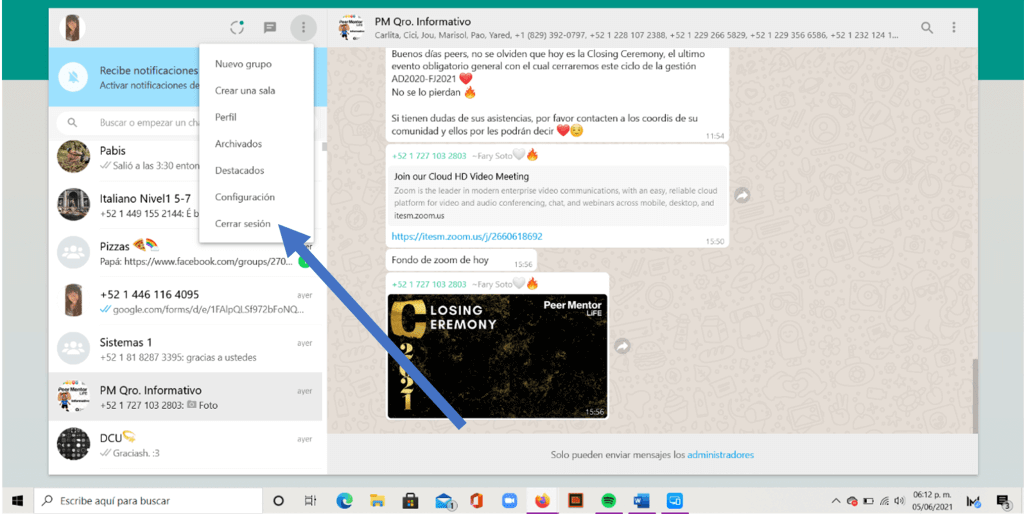Open chat options menu in conversation header
The width and height of the screenshot is (1024, 514).
point(954,27)
